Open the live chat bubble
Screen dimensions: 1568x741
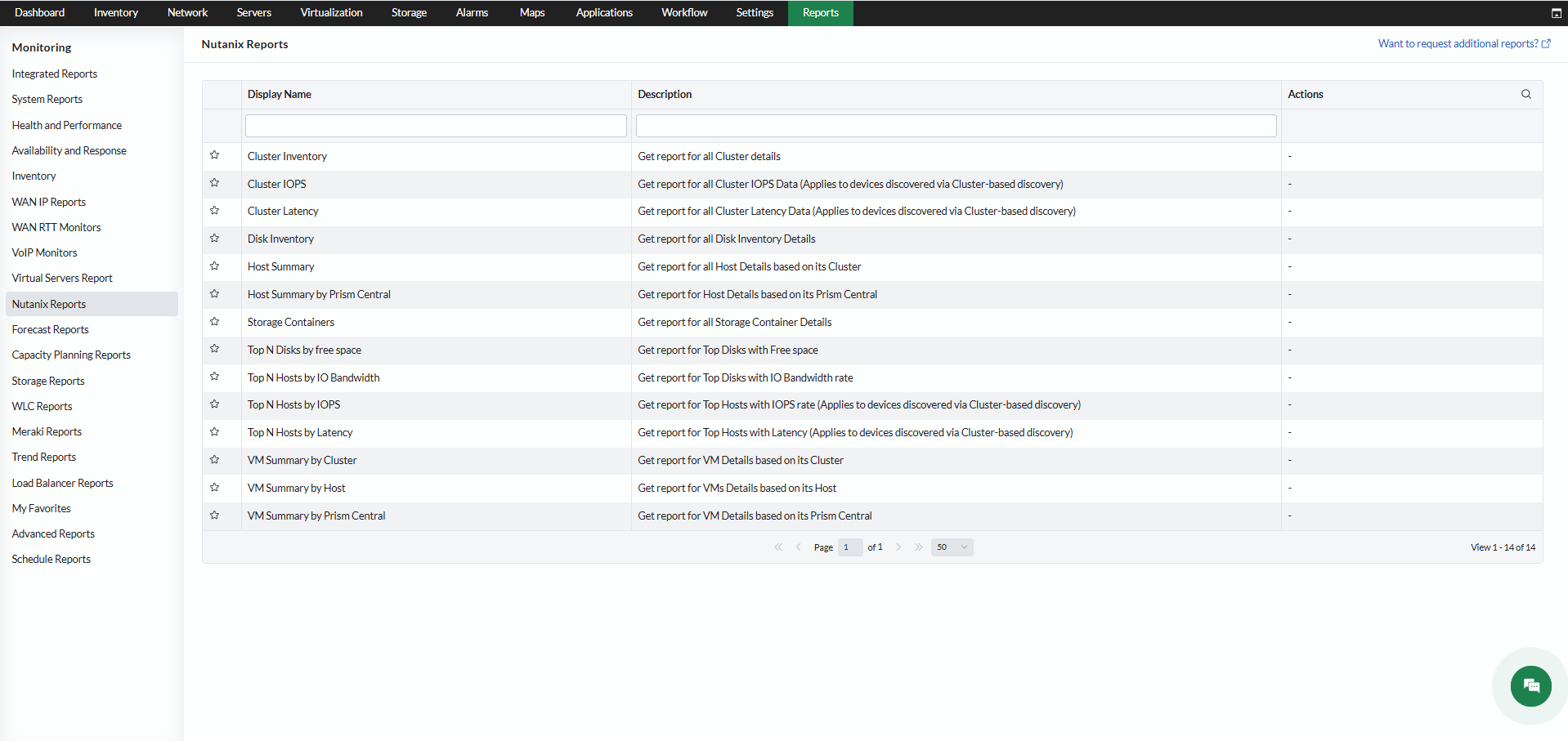pyautogui.click(x=1531, y=686)
